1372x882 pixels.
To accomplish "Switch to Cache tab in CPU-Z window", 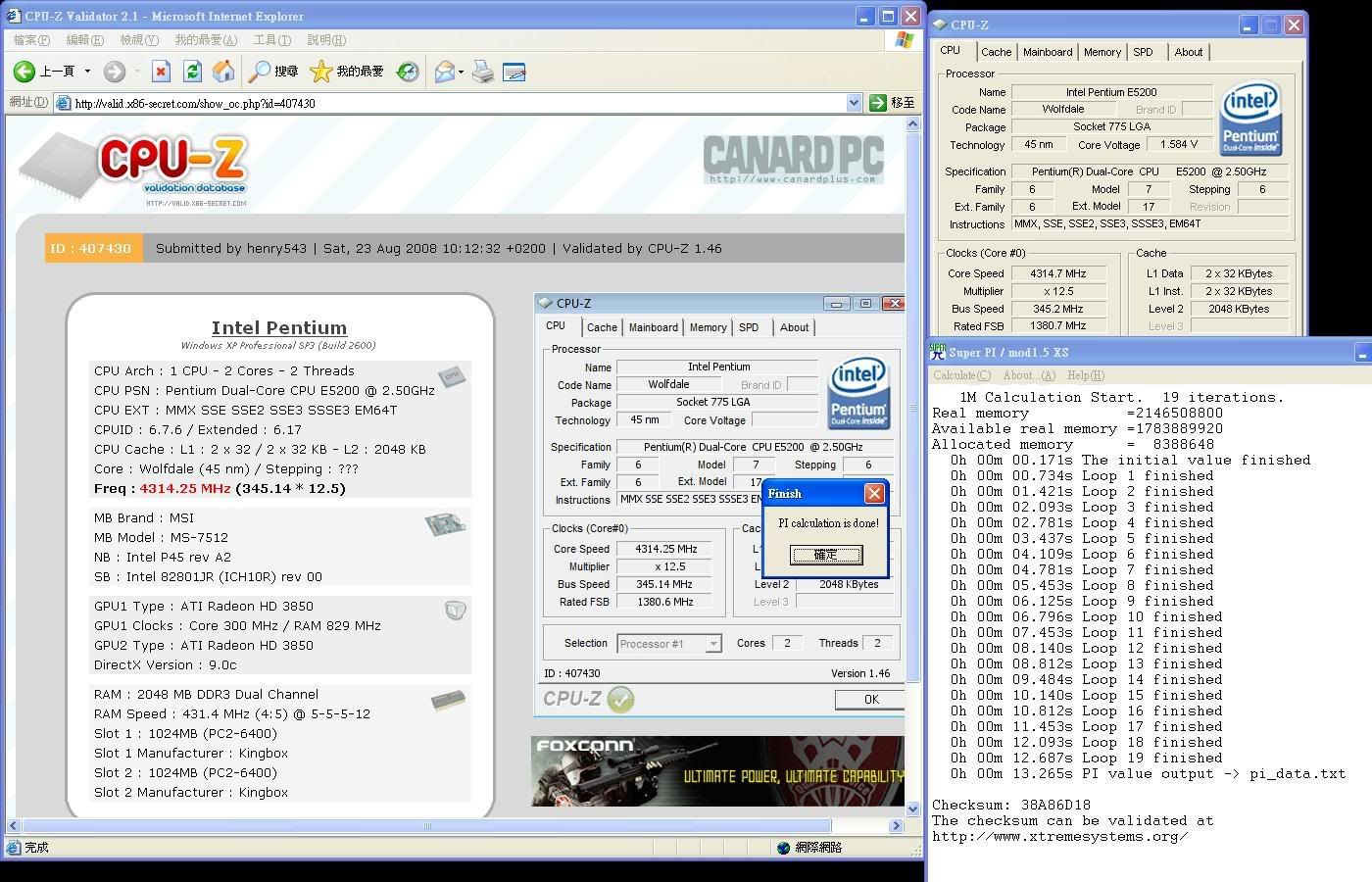I will click(x=996, y=52).
